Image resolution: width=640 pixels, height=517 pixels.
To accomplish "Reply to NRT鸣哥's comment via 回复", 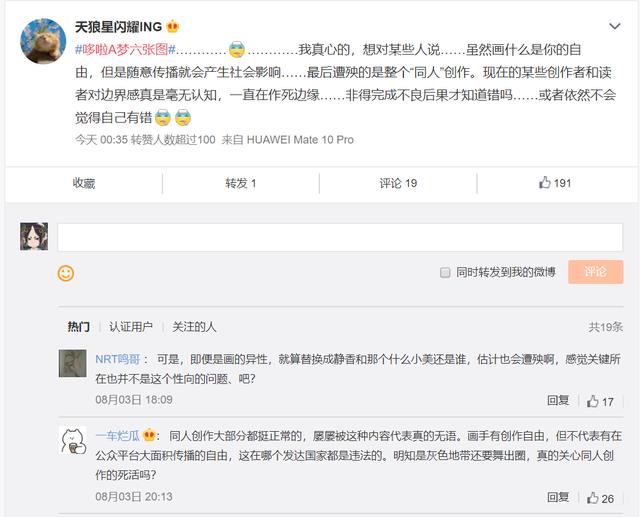I will (x=558, y=400).
